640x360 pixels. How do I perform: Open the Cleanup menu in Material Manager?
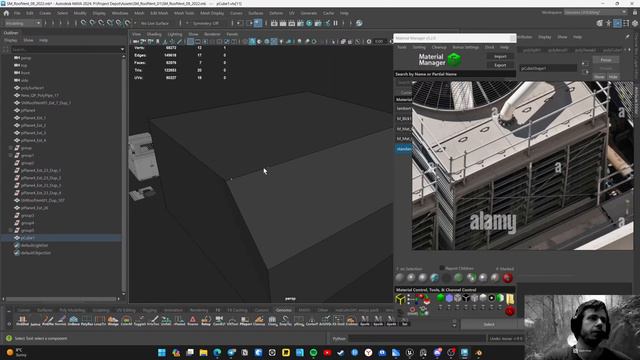(x=439, y=47)
